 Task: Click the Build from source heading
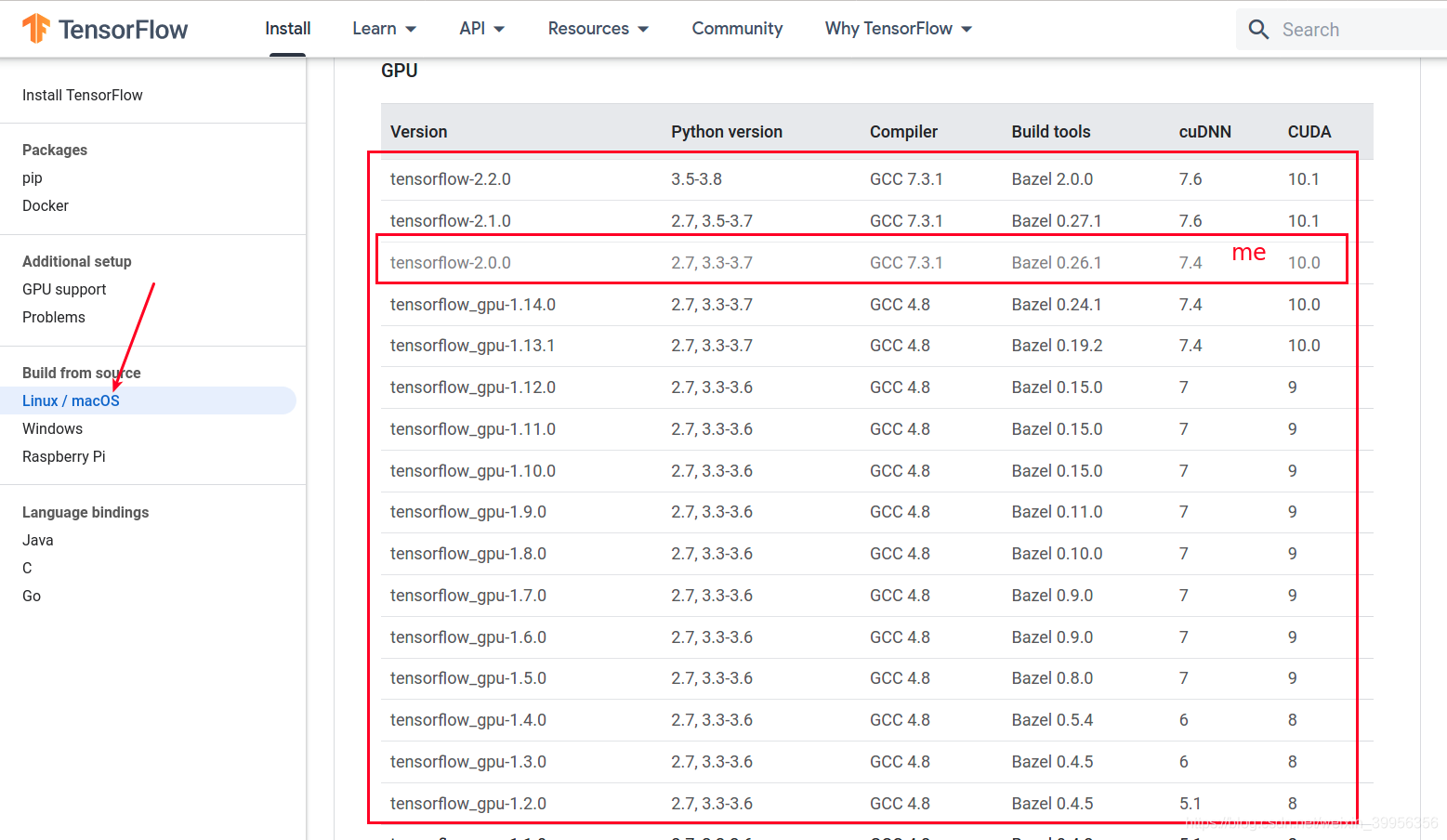pos(82,373)
